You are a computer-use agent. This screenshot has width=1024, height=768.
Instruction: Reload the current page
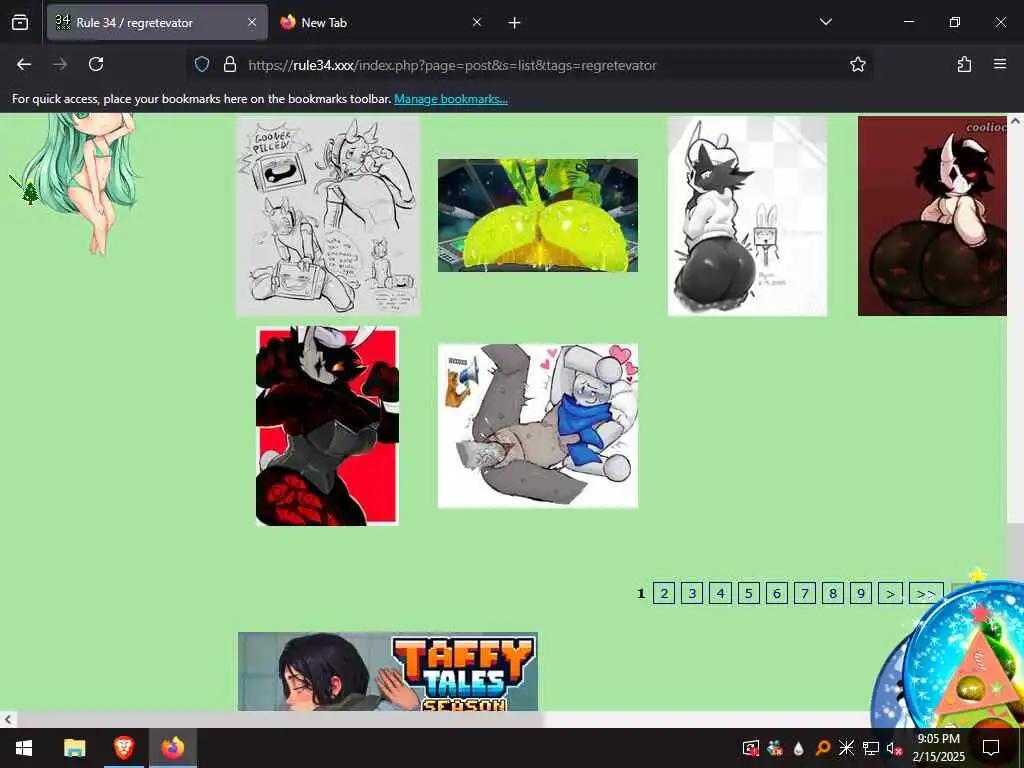(x=96, y=64)
